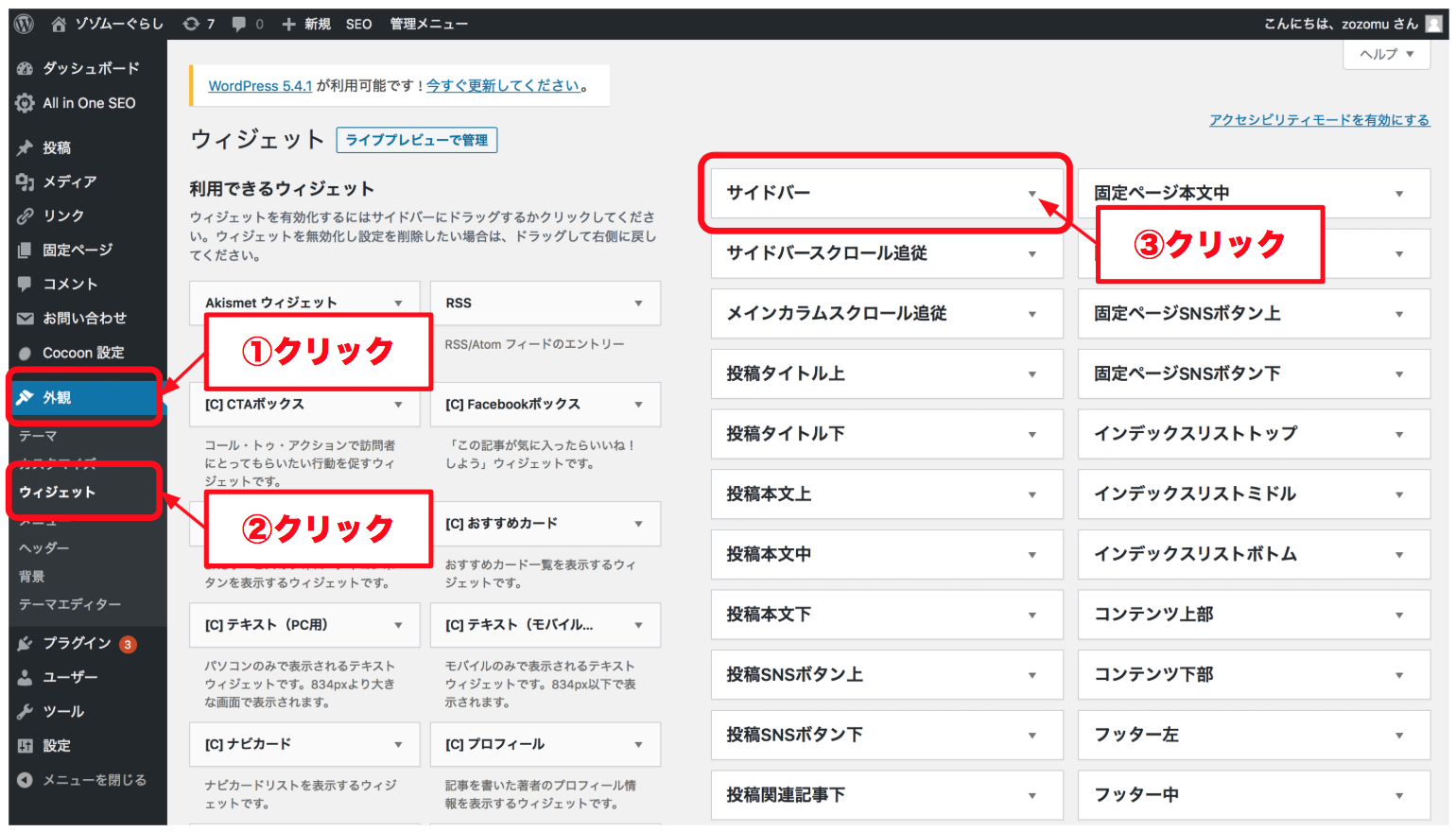Open the ヘルプ dropdown tab
1456x832 pixels.
pos(1386,54)
